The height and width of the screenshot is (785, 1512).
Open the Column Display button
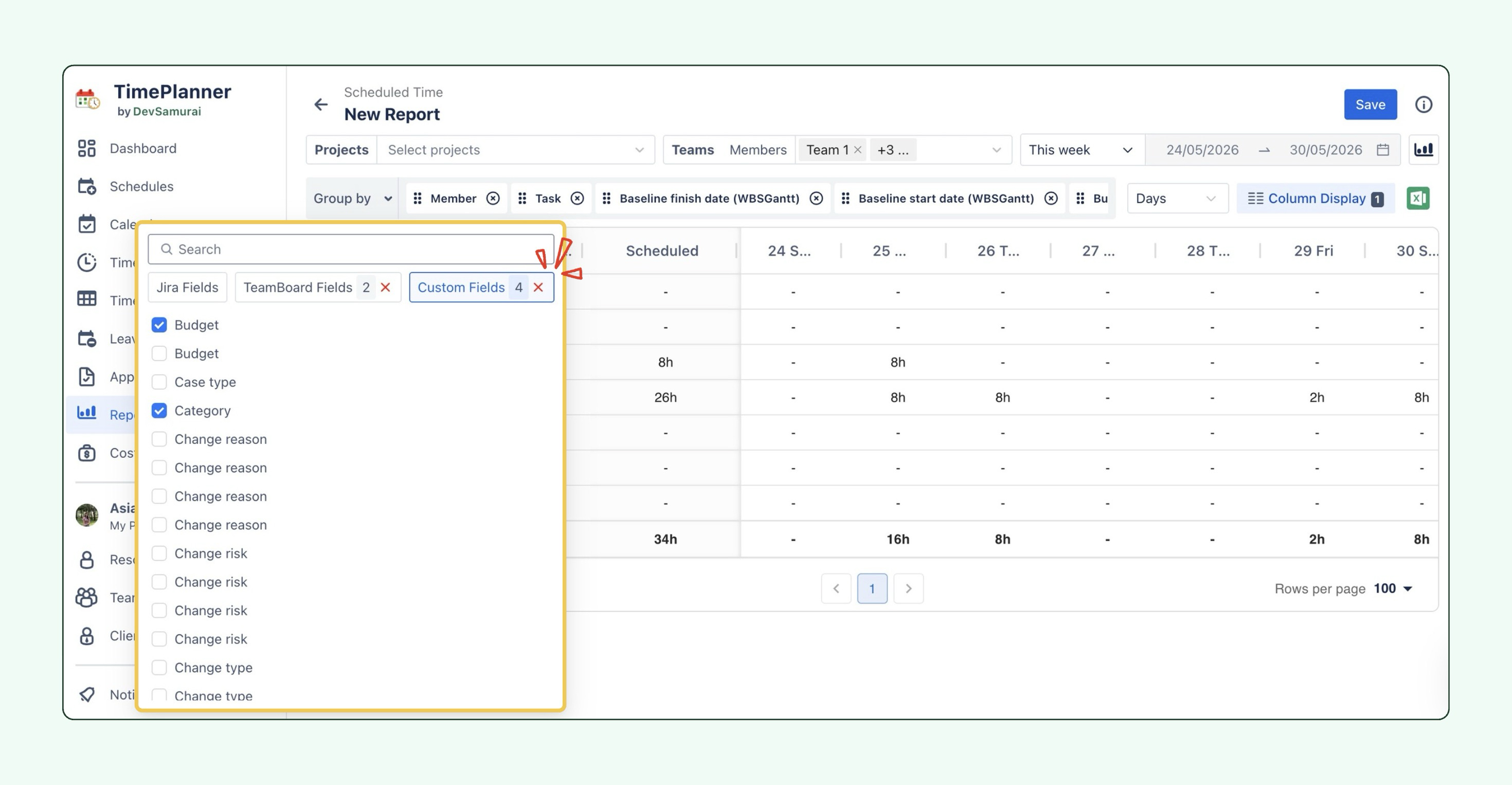[x=1316, y=199]
